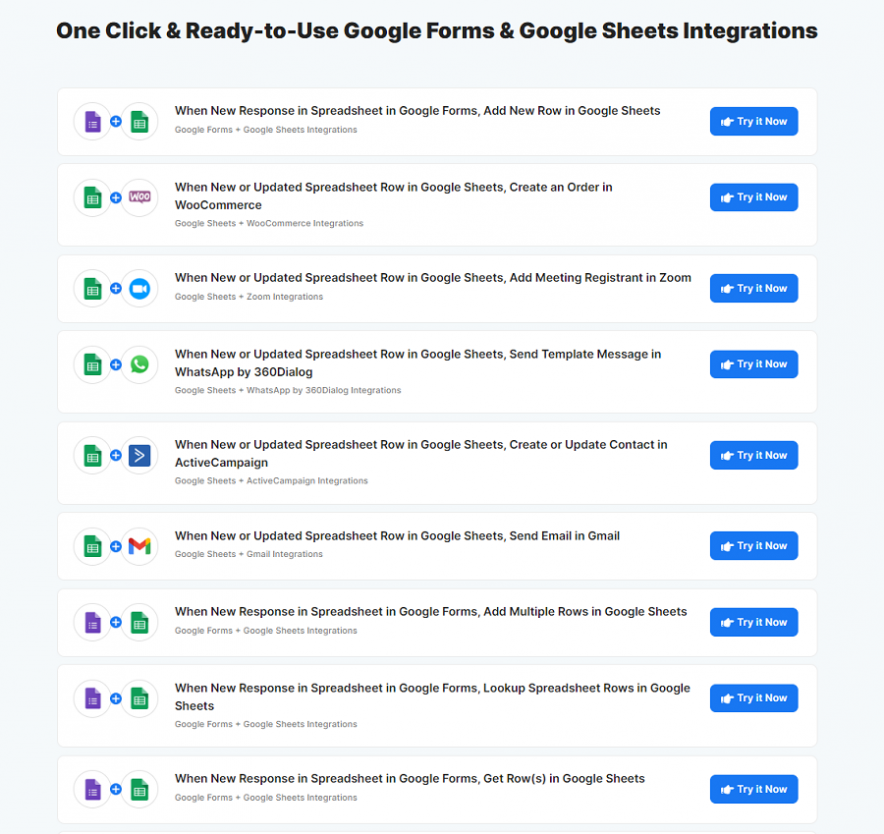Click the Google Forms icon in the Add Multiple Rows row

pyautogui.click(x=92, y=622)
